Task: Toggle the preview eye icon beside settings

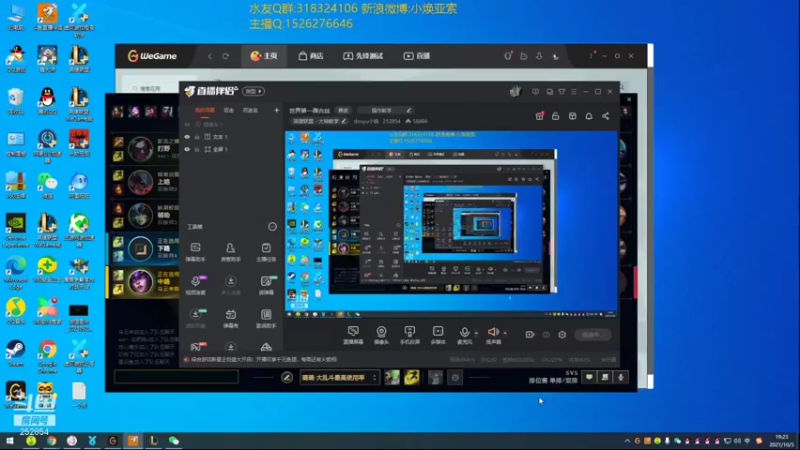Action: [x=546, y=335]
